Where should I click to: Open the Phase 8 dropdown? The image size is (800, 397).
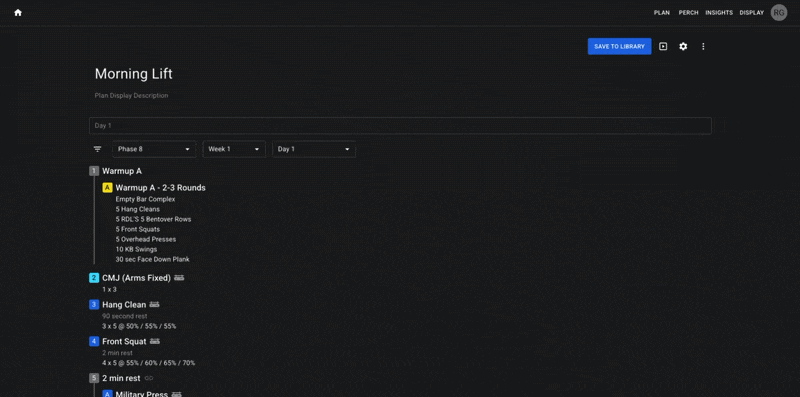click(x=154, y=149)
